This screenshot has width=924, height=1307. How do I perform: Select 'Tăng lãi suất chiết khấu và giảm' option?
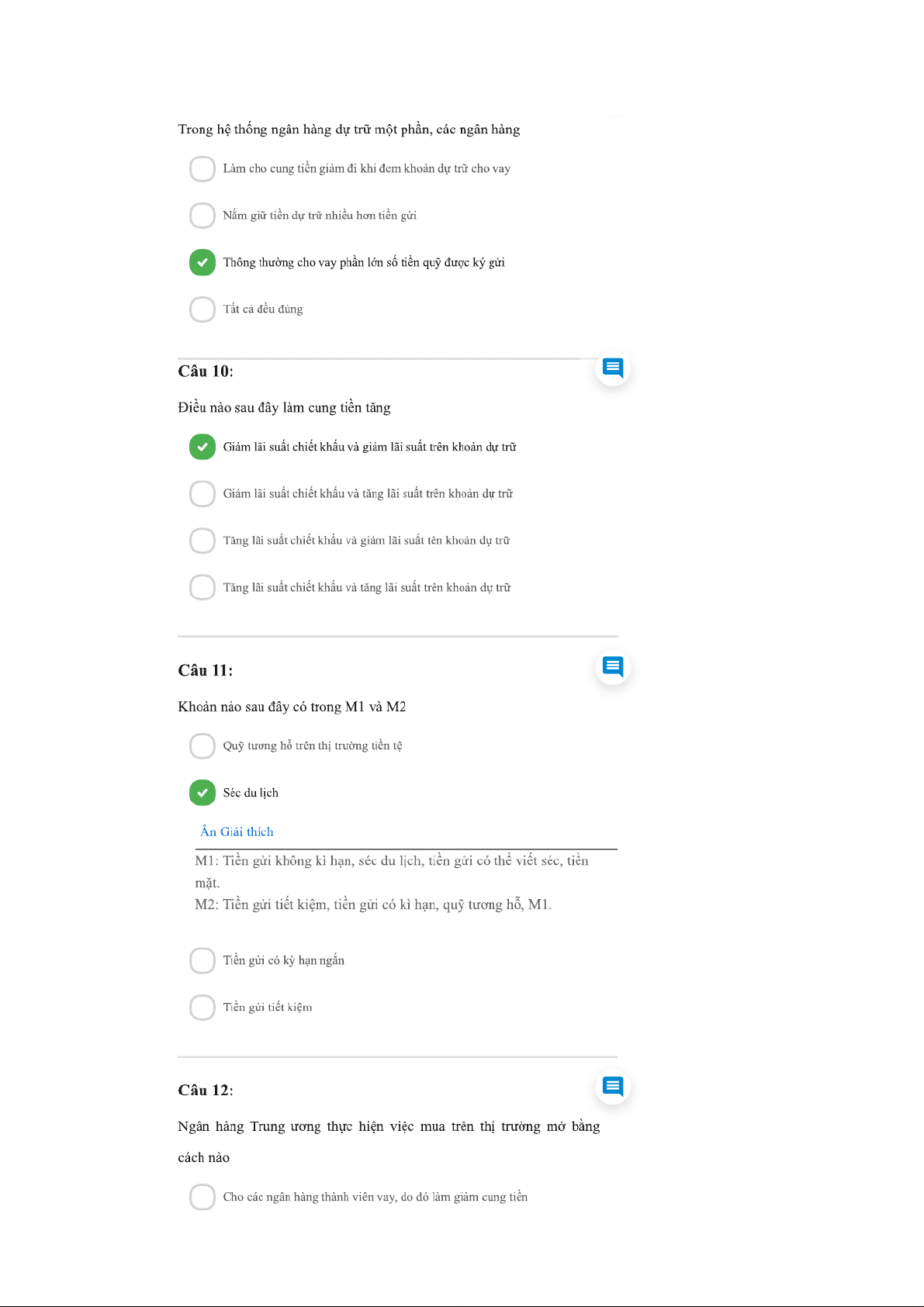202,541
